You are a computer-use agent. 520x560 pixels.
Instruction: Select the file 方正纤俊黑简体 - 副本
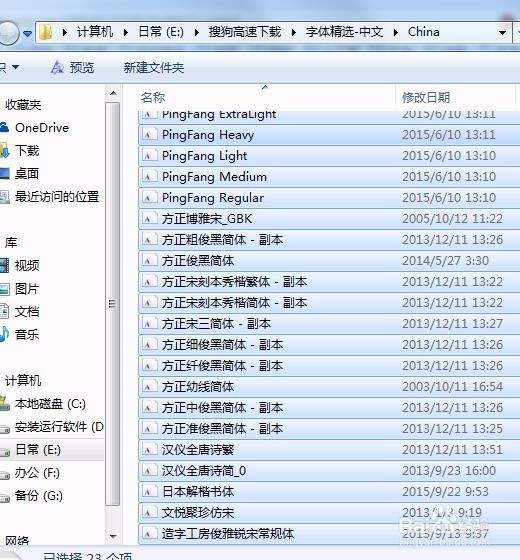click(329, 366)
